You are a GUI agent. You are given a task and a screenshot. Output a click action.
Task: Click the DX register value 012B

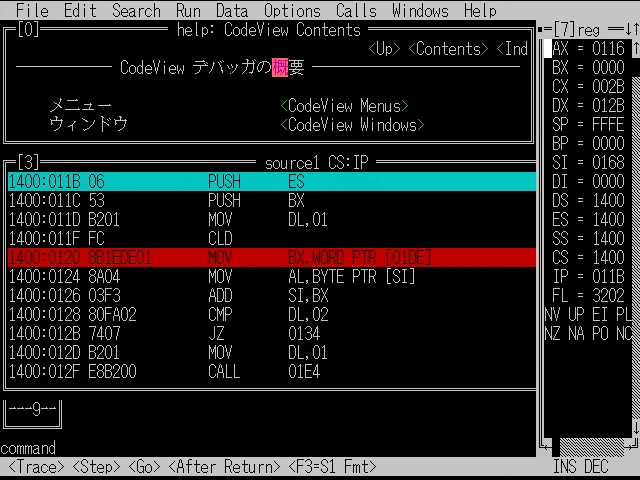608,106
